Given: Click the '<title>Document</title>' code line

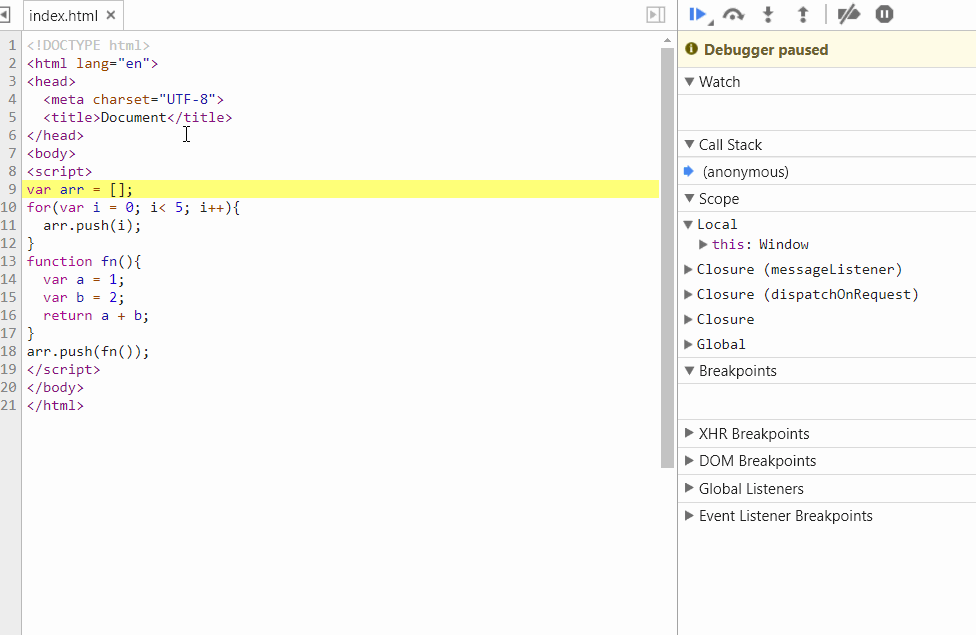Looking at the screenshot, I should (x=138, y=117).
